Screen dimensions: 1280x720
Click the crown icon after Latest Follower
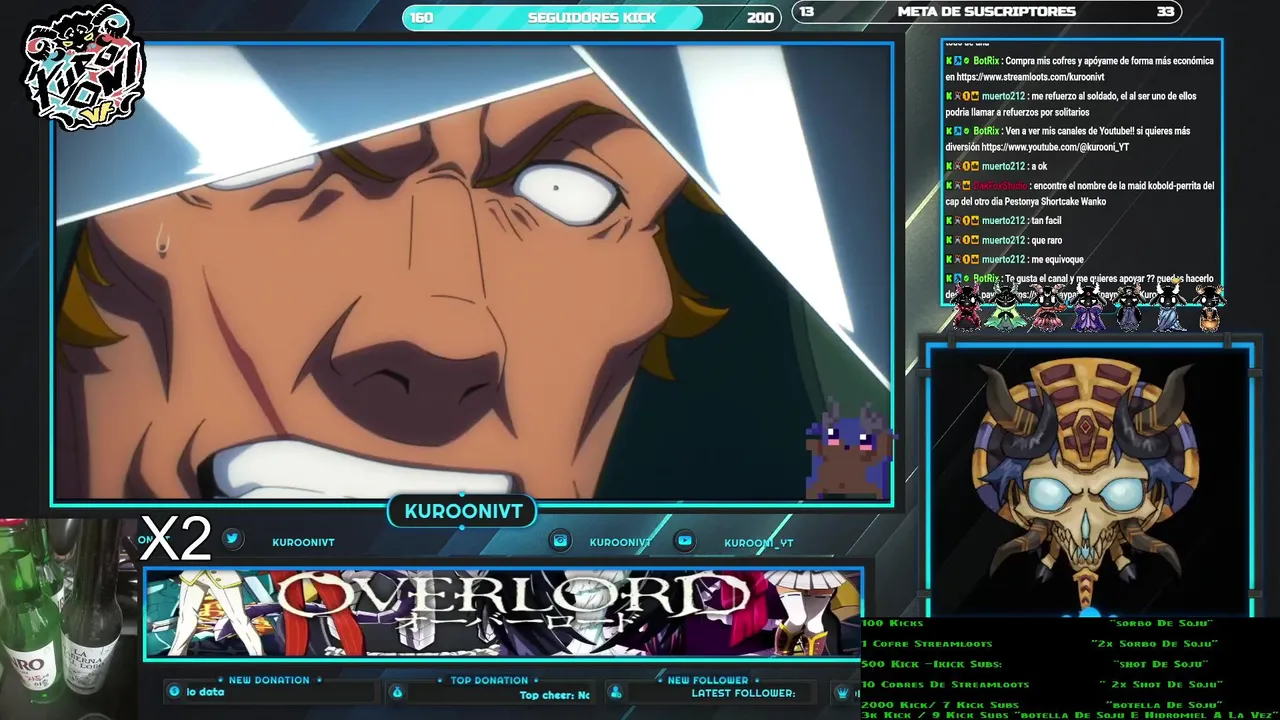[x=843, y=692]
